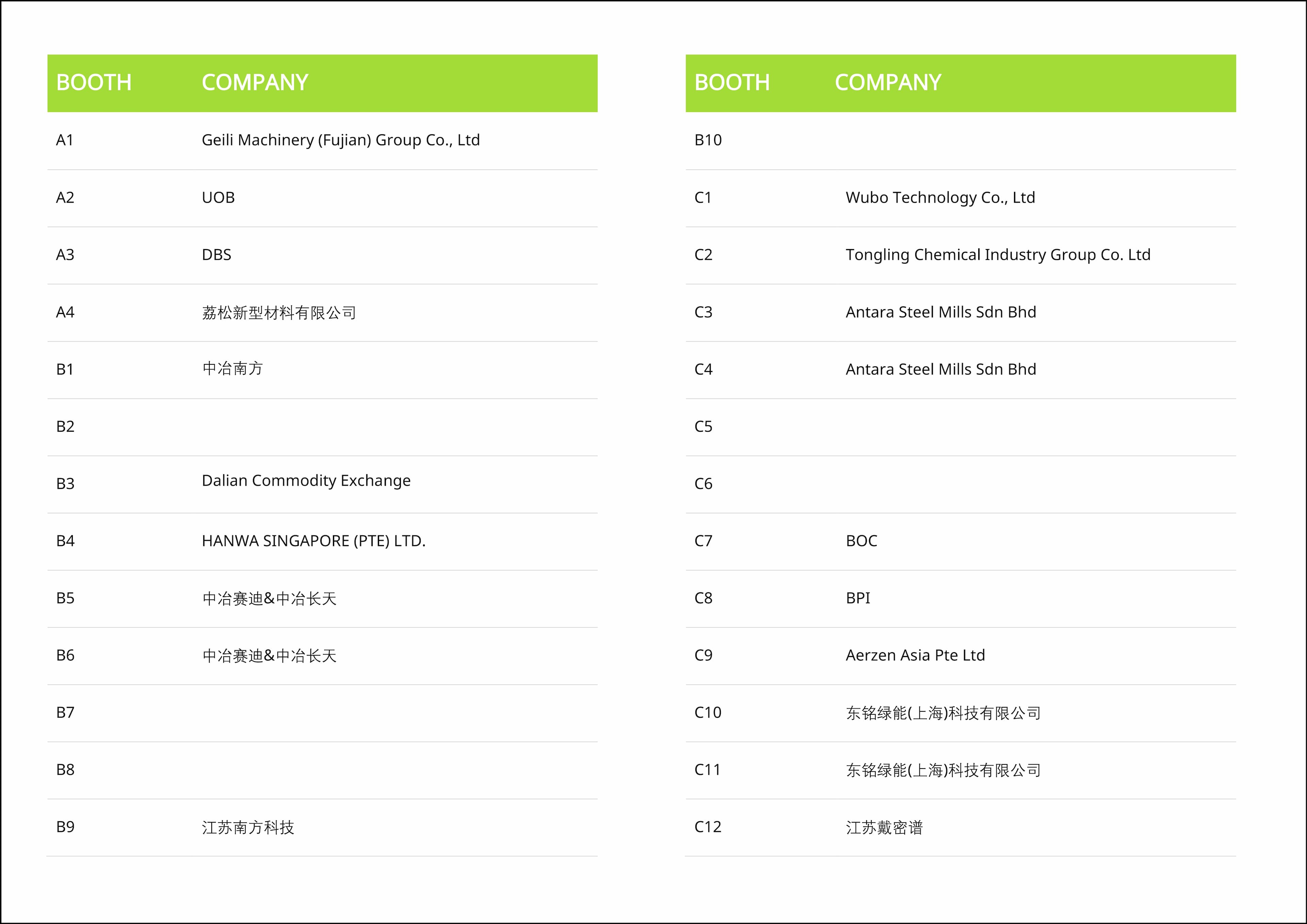Select booth cell C12
This screenshot has height=924, width=1307.
click(708, 827)
